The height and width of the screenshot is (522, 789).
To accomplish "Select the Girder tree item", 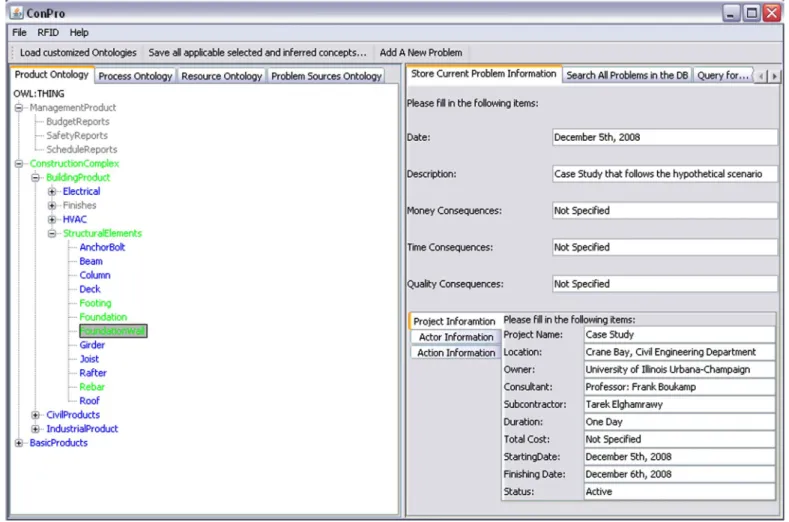I will [92, 345].
